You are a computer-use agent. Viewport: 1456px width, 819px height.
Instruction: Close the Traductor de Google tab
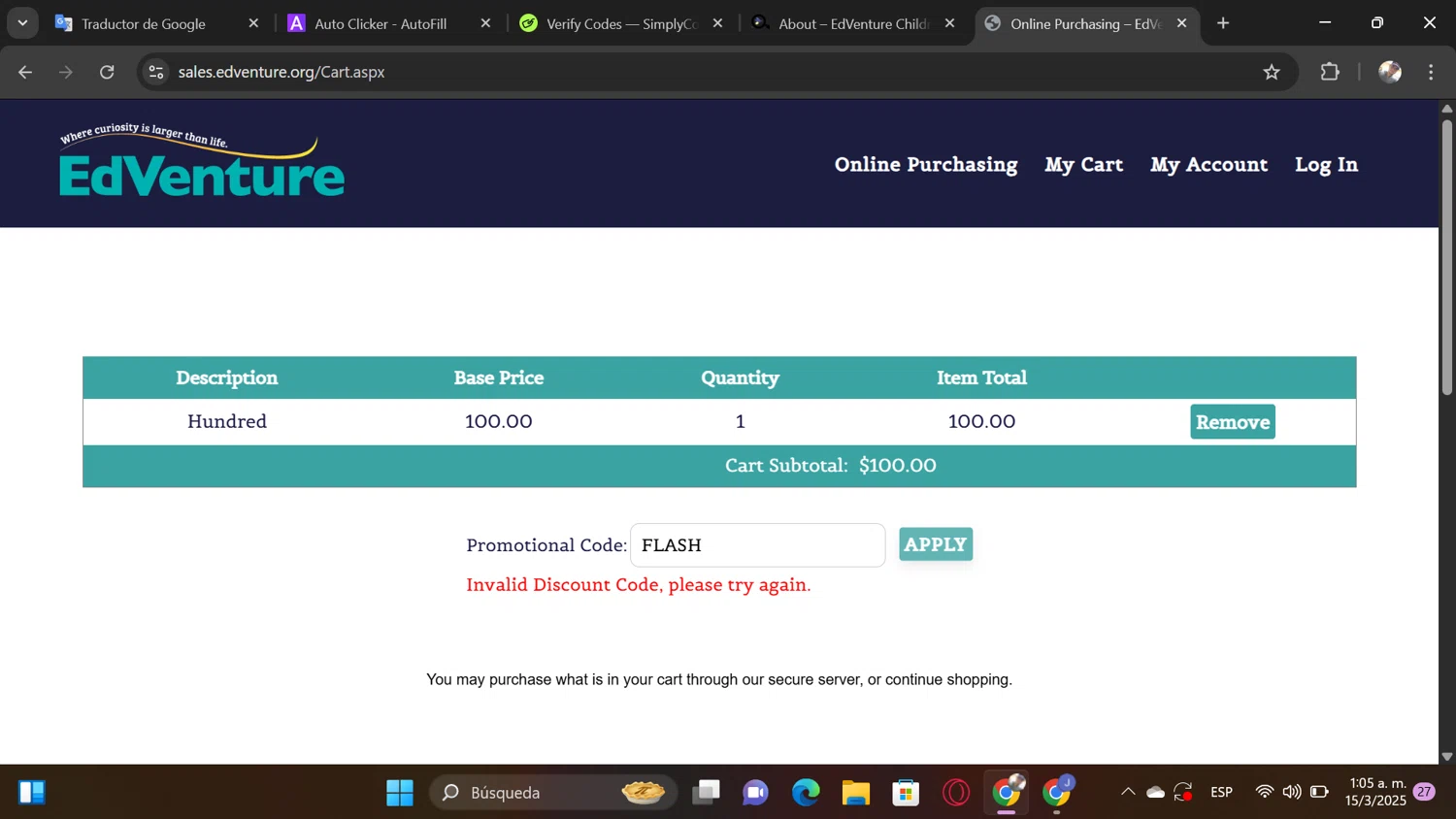253,23
